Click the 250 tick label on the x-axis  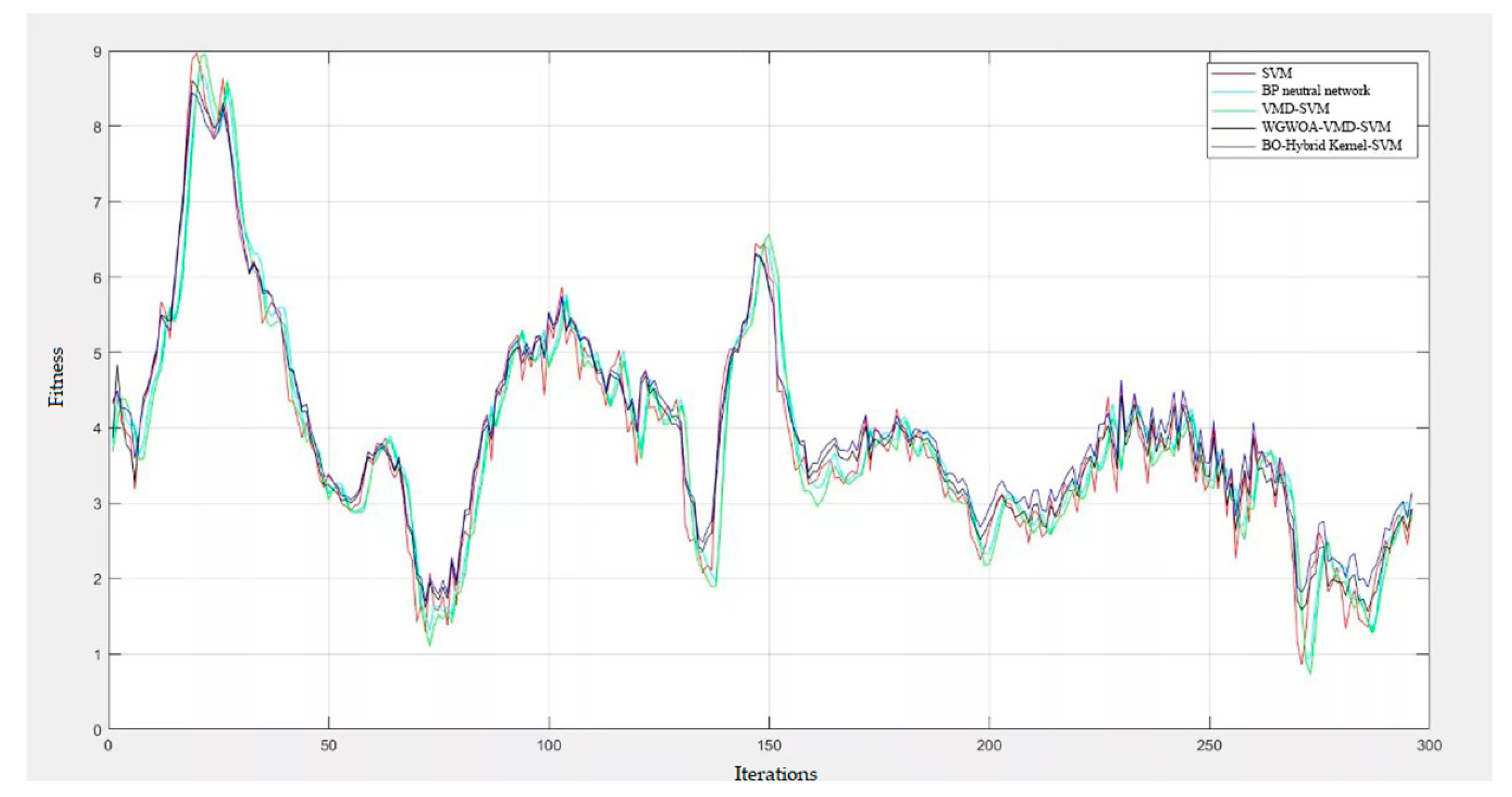click(1209, 746)
